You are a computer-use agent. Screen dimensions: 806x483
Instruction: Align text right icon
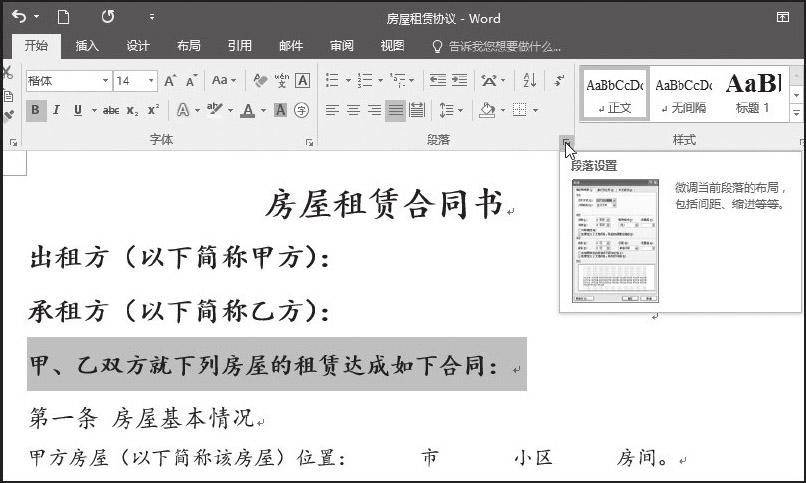374,110
